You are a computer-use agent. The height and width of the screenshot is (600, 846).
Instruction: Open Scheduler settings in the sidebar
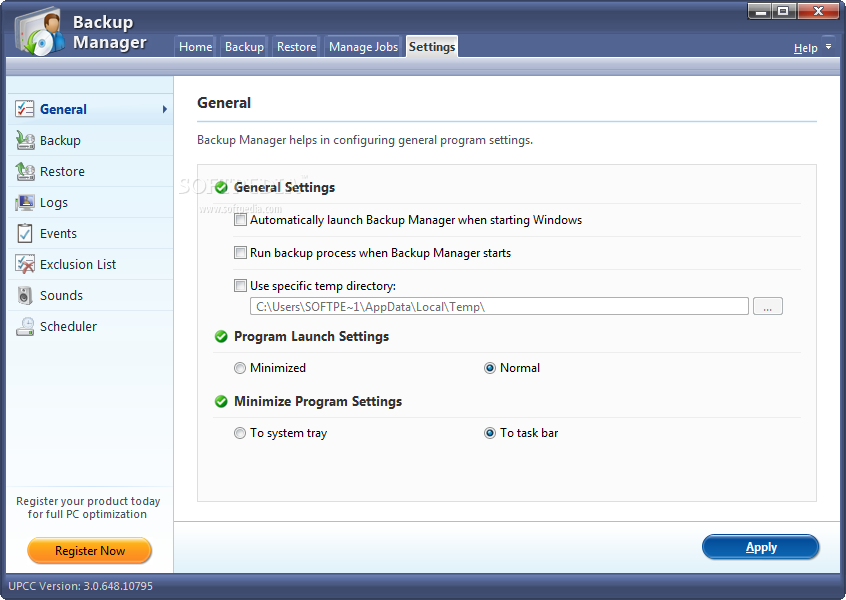point(91,326)
